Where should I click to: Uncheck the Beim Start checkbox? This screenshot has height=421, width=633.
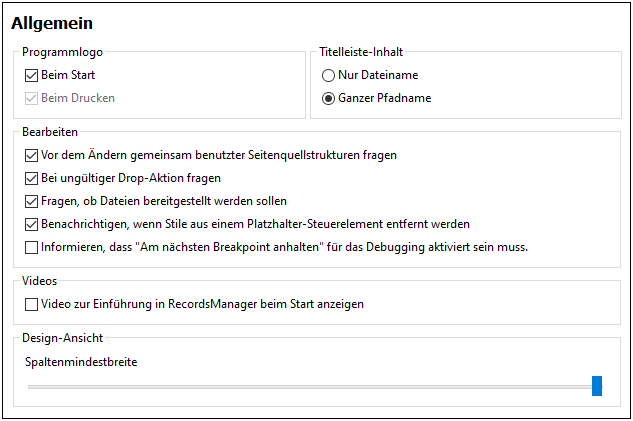(x=32, y=75)
